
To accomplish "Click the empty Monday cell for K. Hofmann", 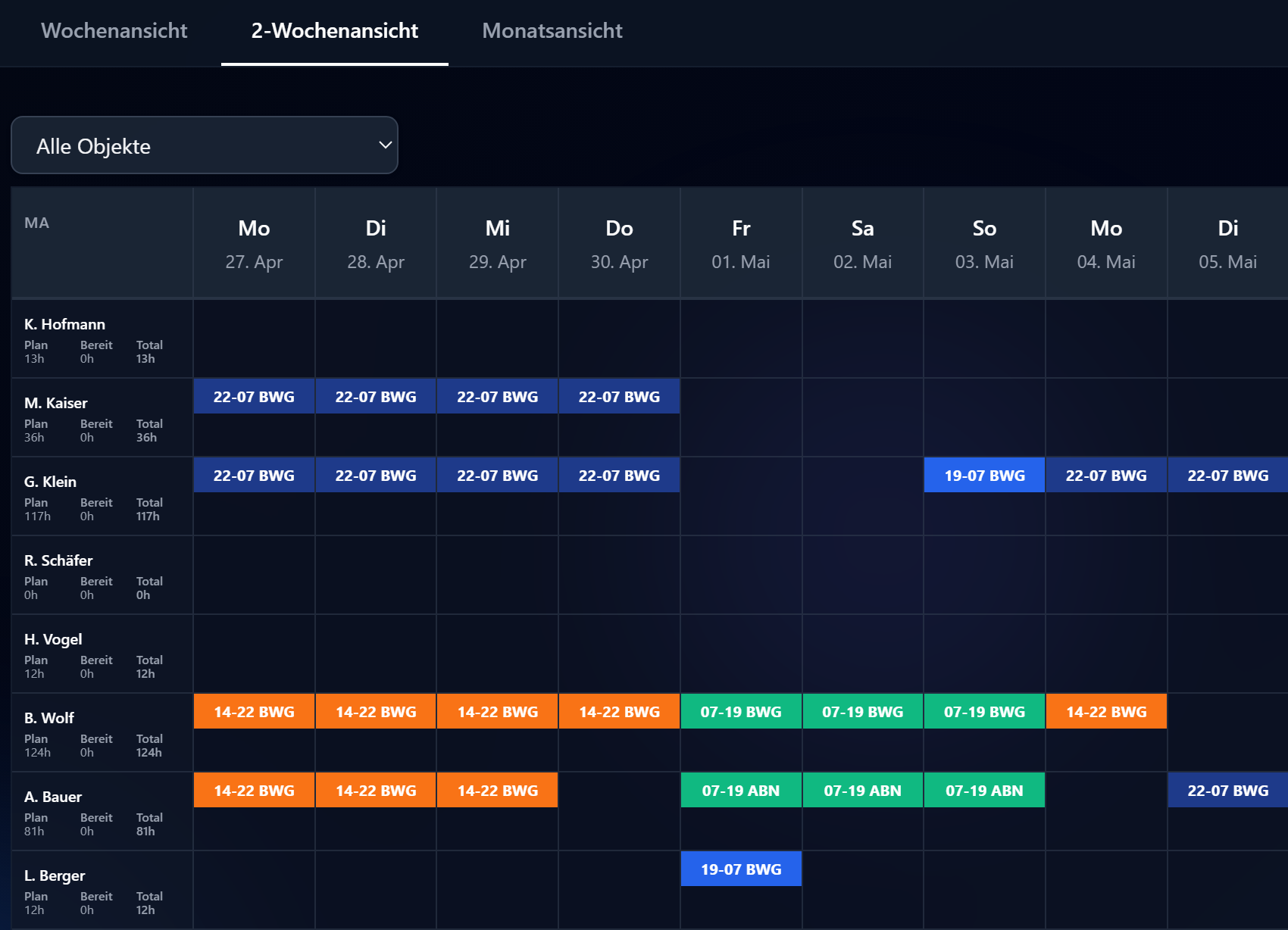I will 254,339.
